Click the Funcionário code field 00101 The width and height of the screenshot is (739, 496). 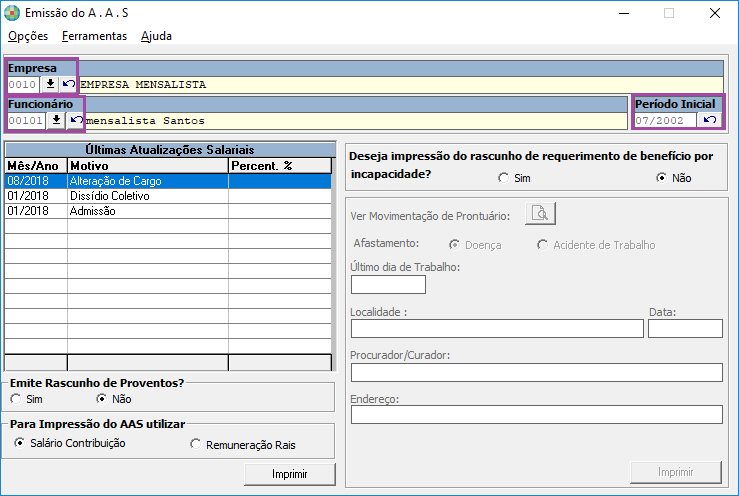(26, 121)
